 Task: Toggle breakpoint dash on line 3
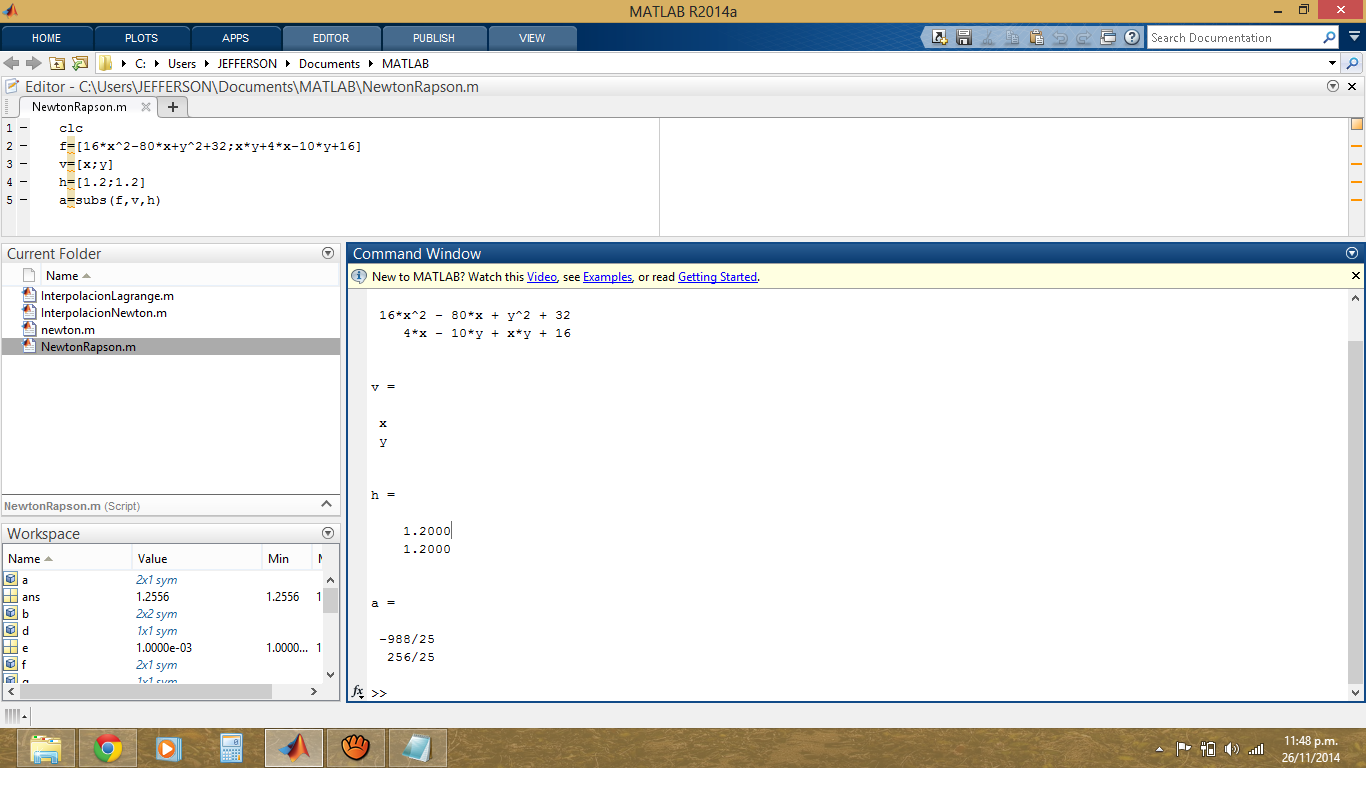tap(23, 164)
